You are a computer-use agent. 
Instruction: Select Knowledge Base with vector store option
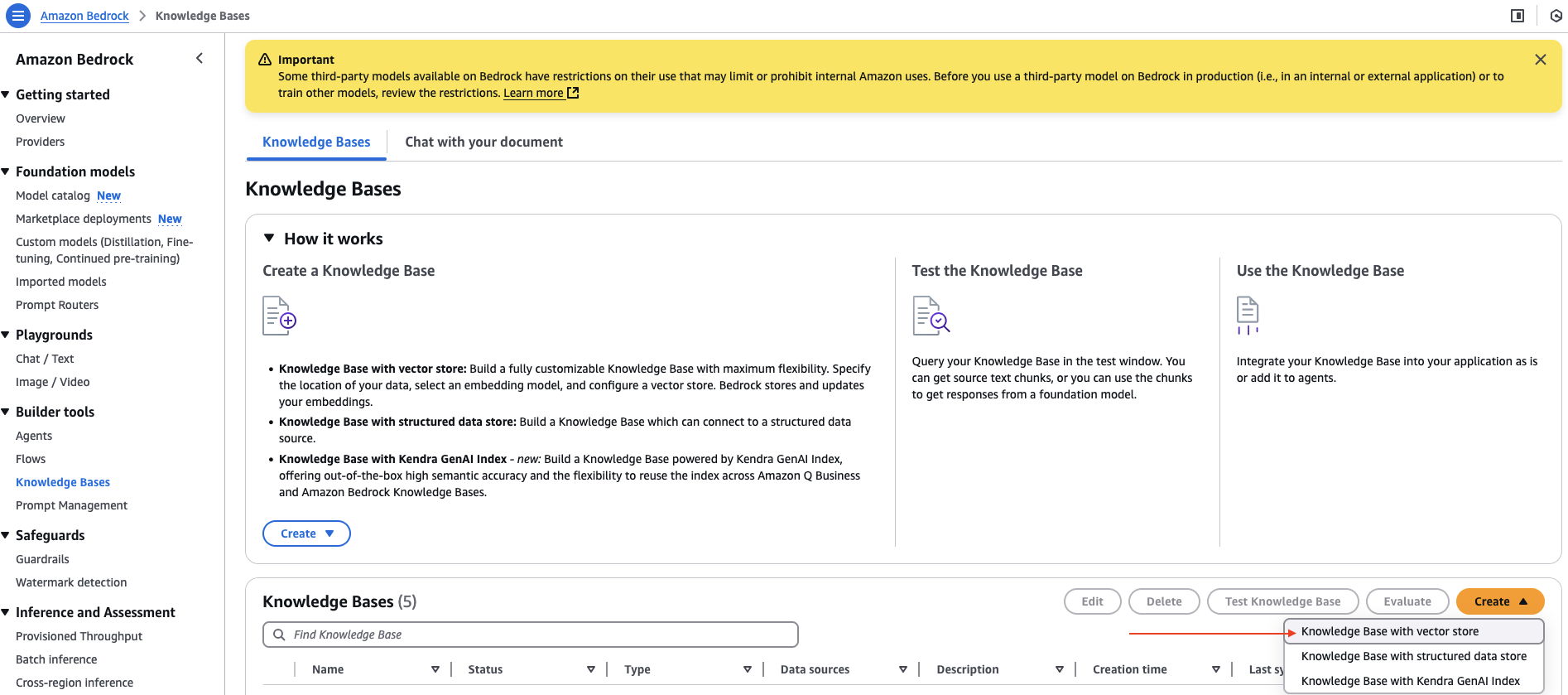point(1389,631)
